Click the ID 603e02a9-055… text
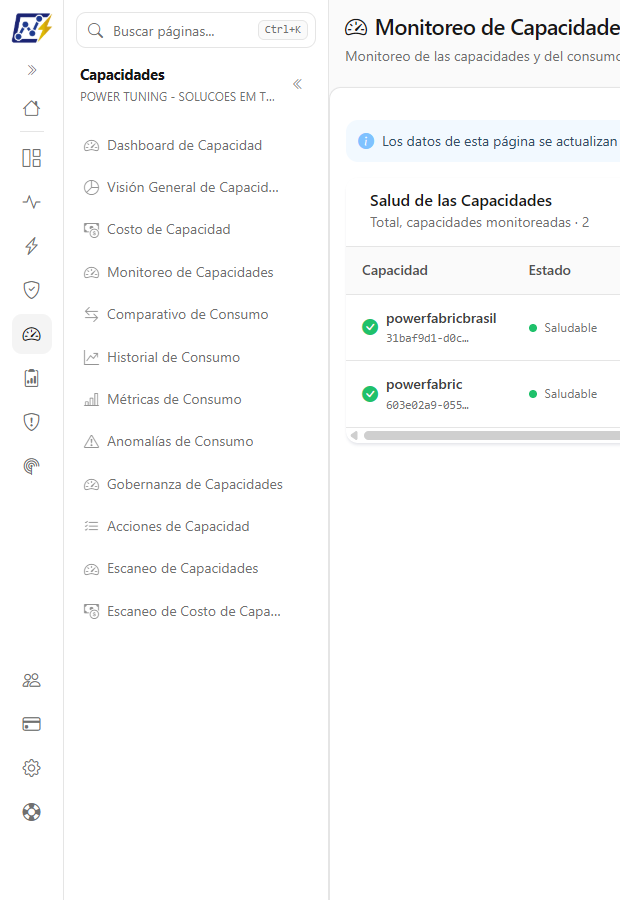The height and width of the screenshot is (900, 620). point(427,405)
